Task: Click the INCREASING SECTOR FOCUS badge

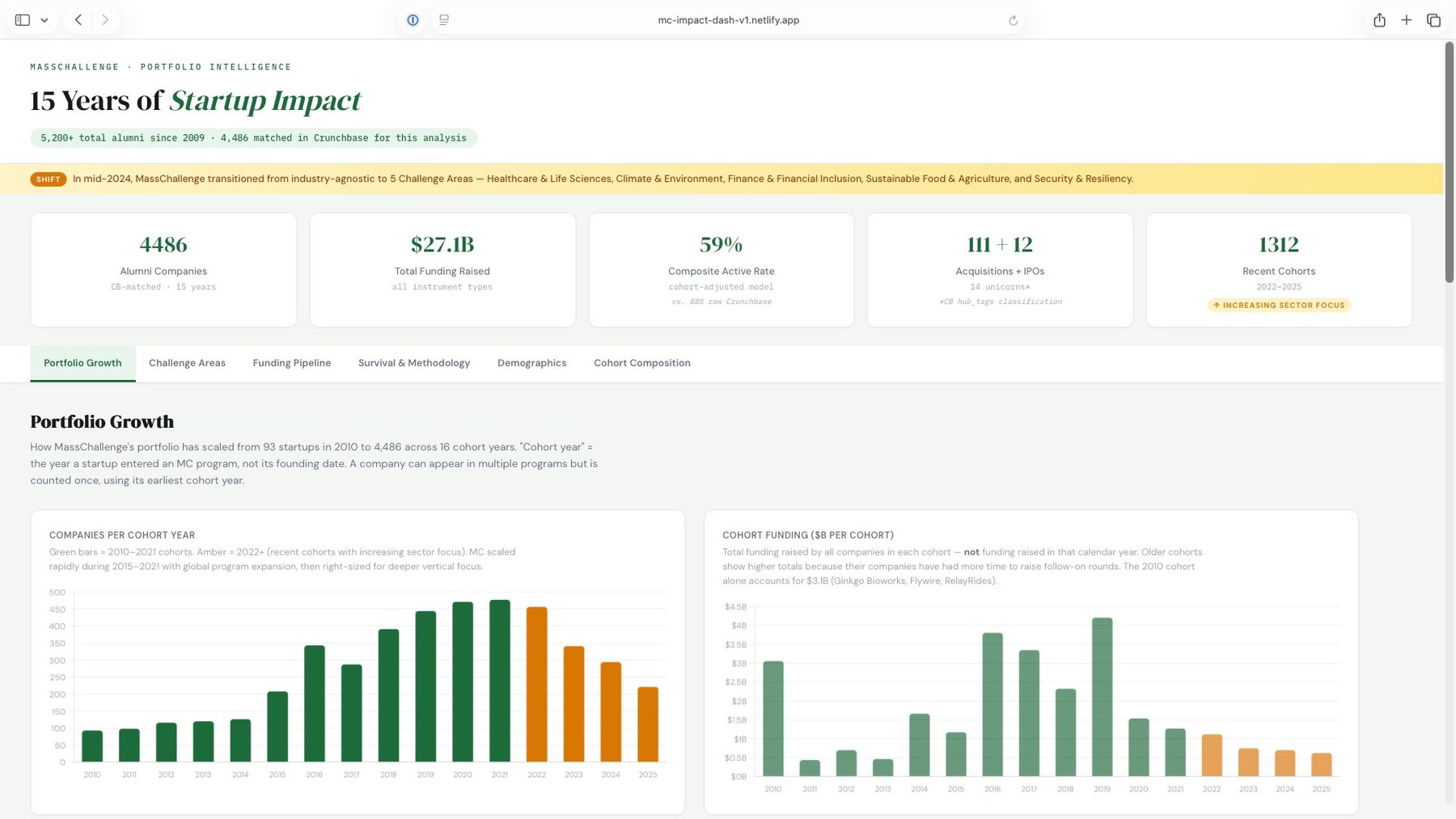Action: pos(1279,306)
